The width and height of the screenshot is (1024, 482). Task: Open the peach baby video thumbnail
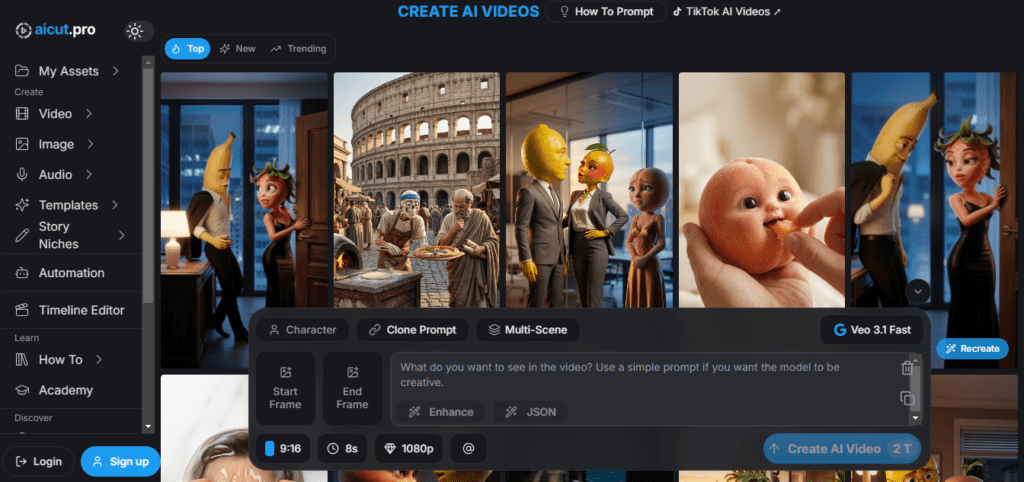coord(761,189)
